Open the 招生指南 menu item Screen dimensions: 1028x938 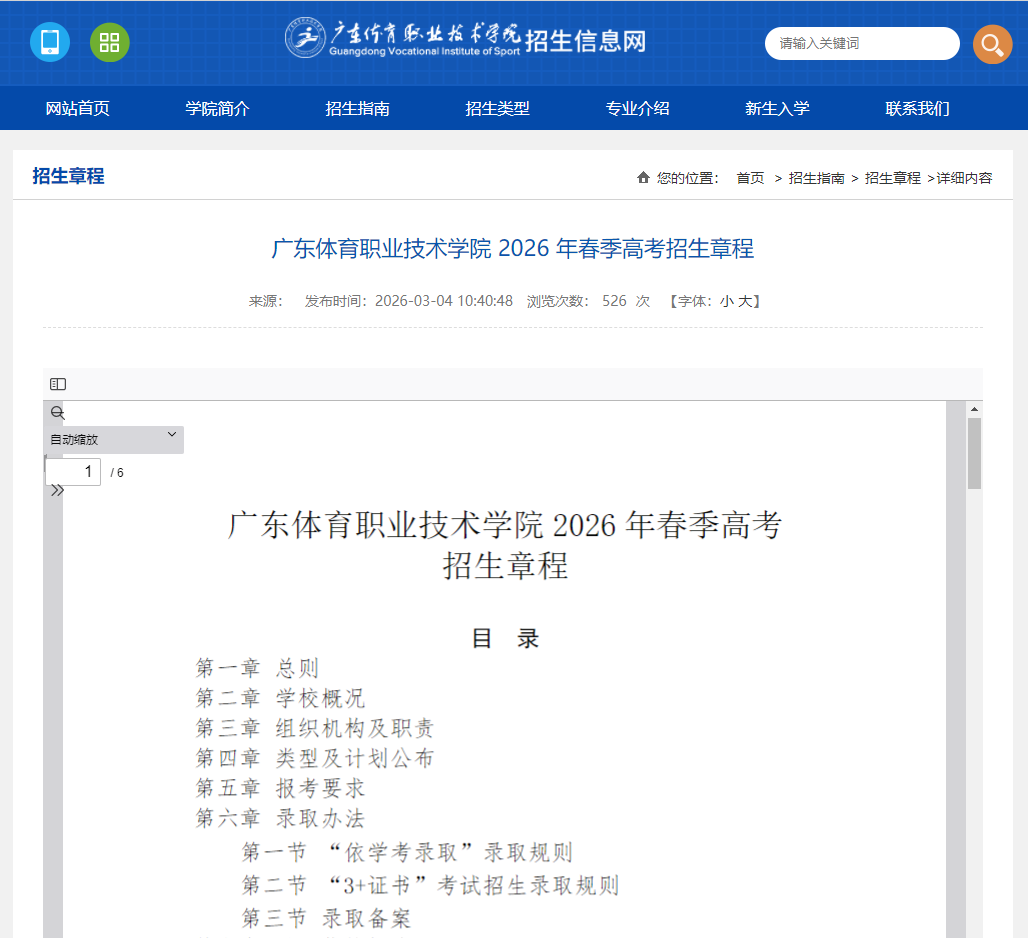click(358, 108)
